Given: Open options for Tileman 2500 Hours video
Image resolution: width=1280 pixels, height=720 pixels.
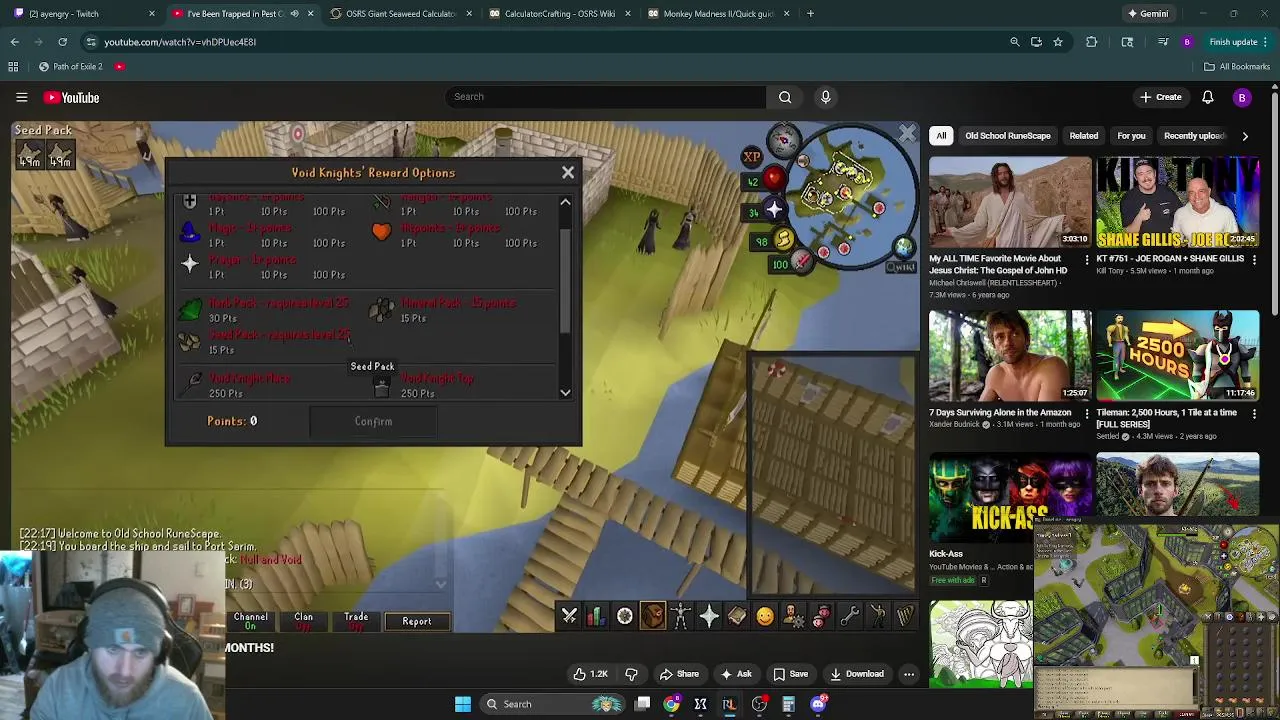Looking at the screenshot, I should (1255, 414).
